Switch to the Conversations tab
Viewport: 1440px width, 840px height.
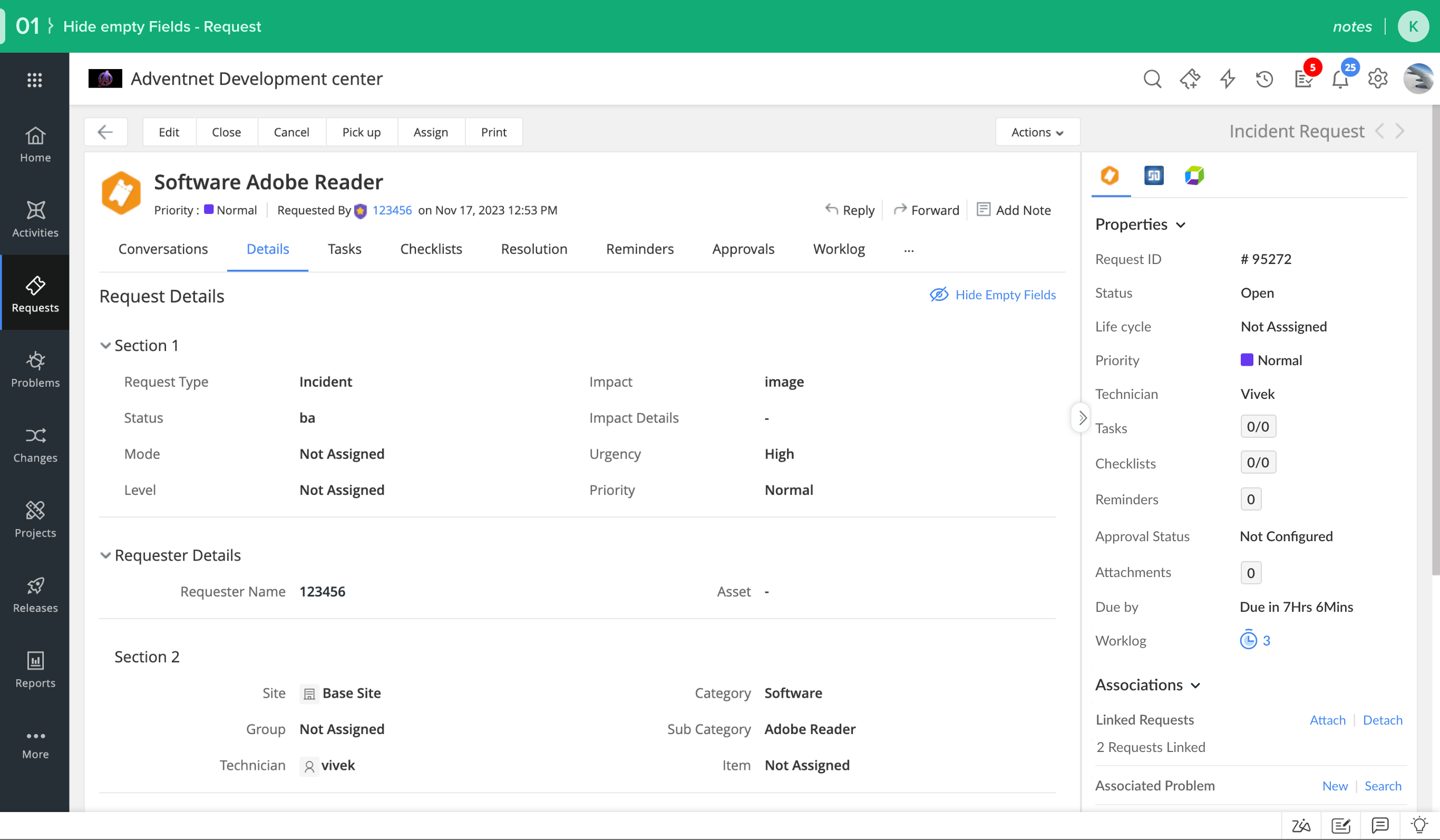(x=163, y=249)
